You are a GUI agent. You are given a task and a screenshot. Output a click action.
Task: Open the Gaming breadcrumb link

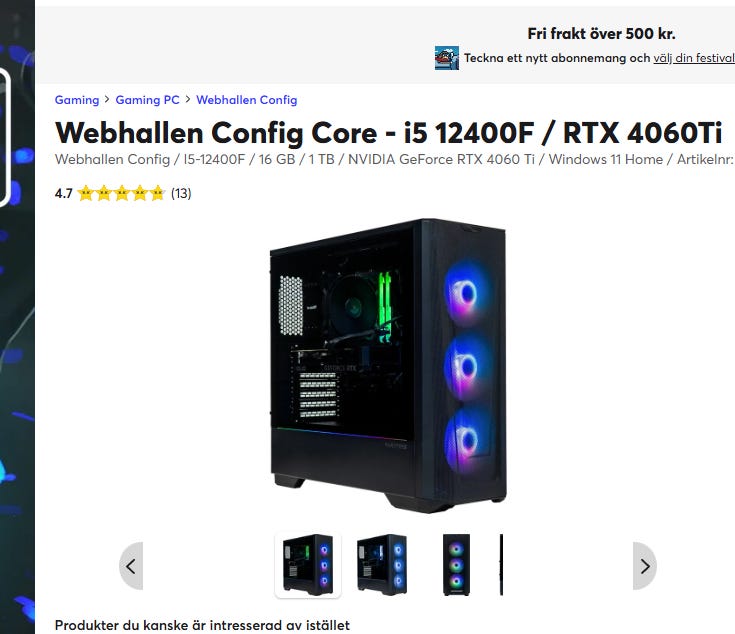77,100
